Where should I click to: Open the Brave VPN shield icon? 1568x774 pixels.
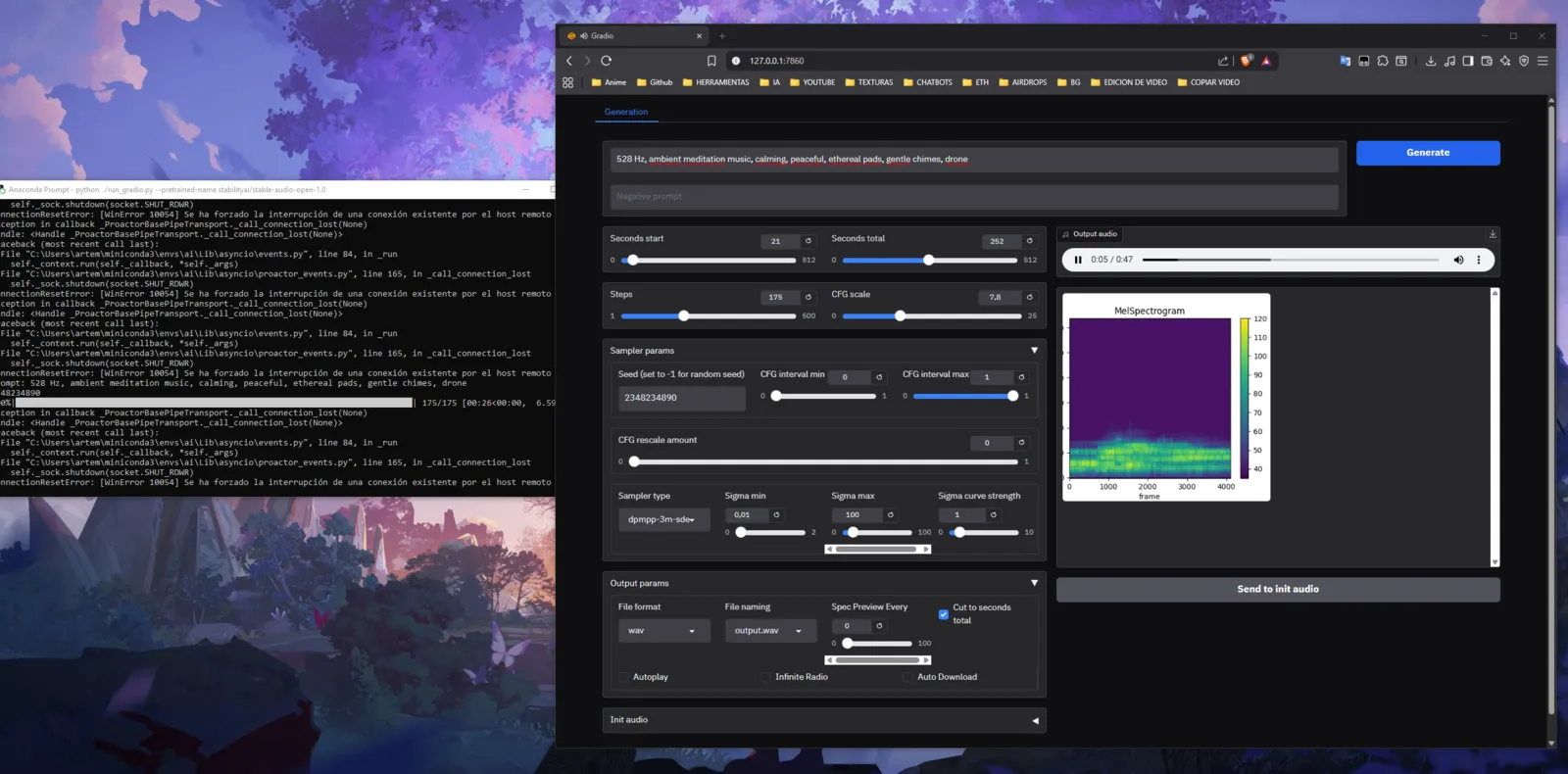(1524, 61)
